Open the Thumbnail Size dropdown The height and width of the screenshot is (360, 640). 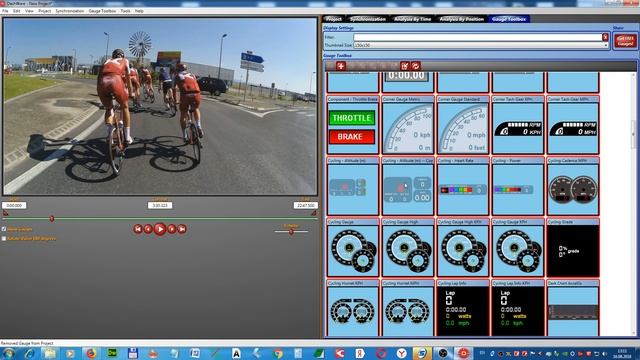(x=481, y=45)
